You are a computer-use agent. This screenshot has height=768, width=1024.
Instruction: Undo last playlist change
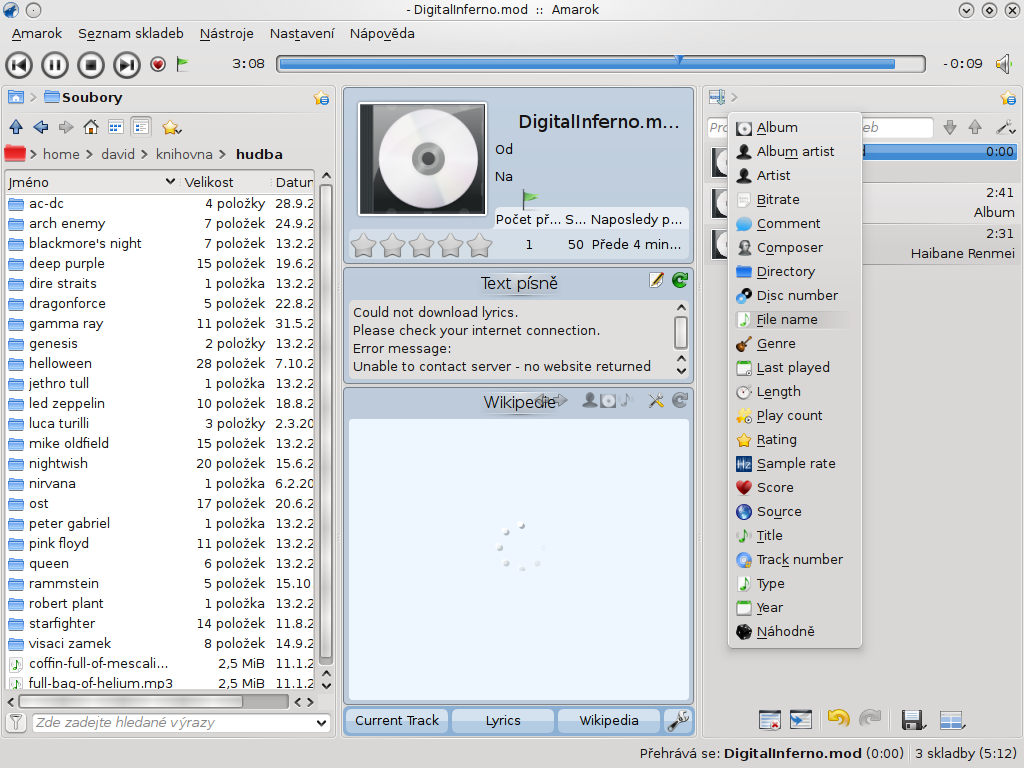[x=839, y=719]
